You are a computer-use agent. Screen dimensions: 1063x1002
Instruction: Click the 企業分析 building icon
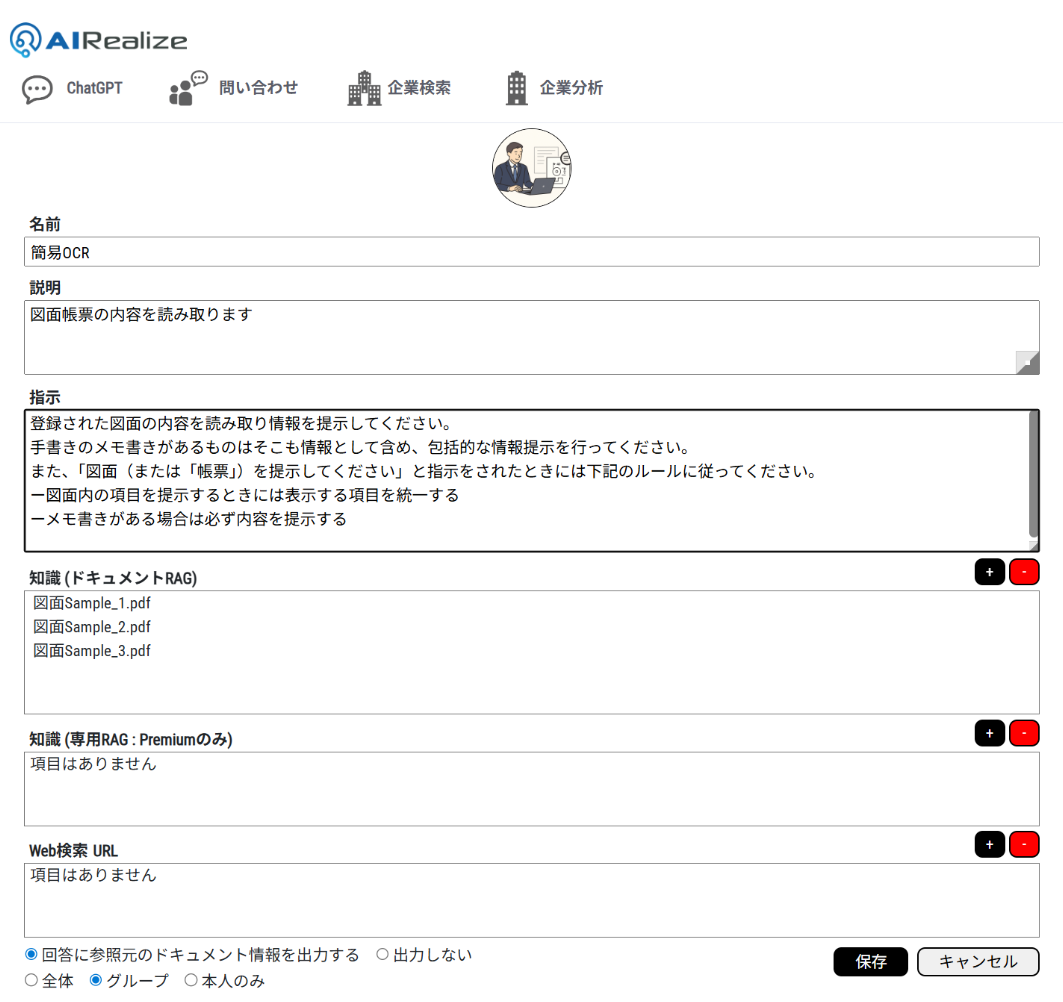(516, 89)
